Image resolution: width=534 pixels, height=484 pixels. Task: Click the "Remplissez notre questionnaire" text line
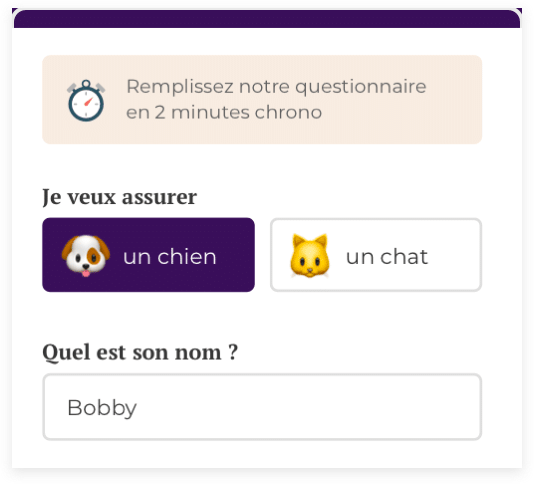pyautogui.click(x=276, y=87)
